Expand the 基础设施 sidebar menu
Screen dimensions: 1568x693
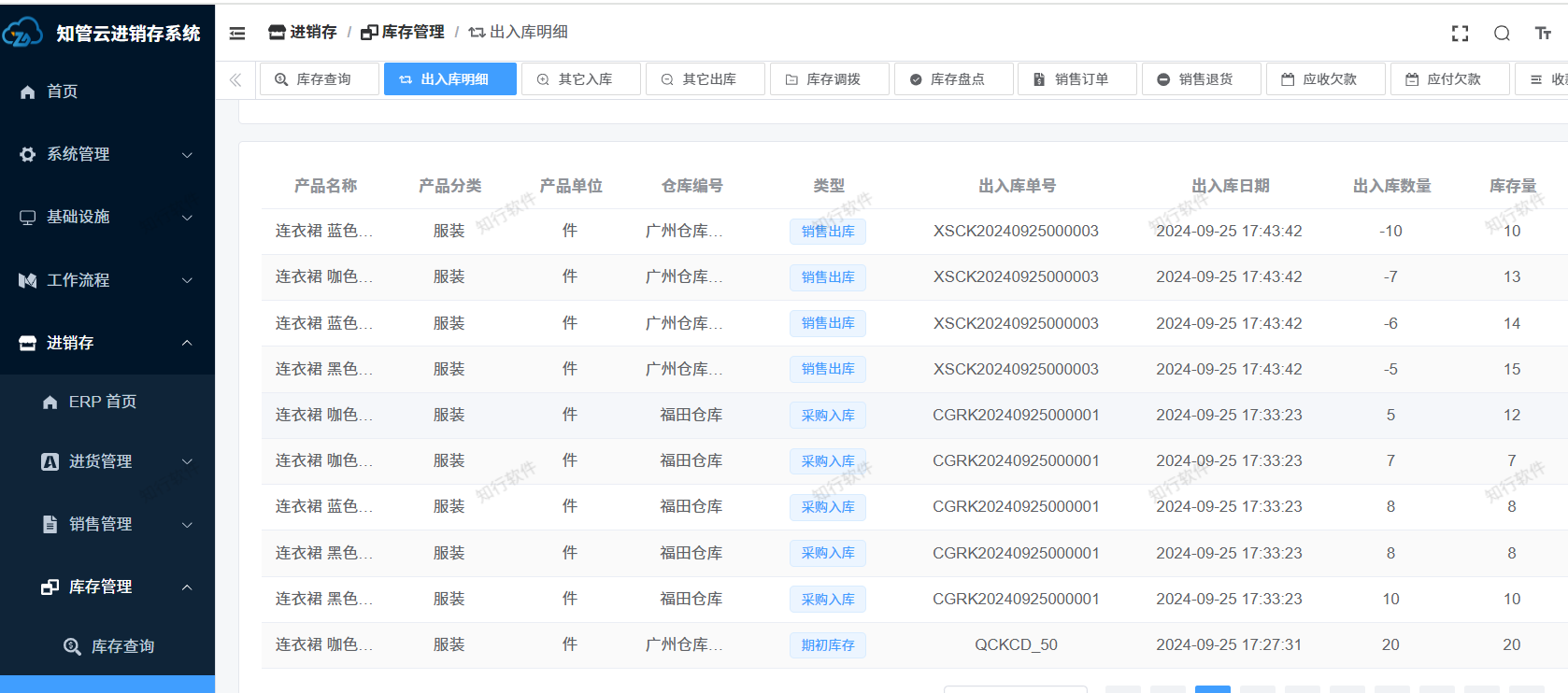click(x=107, y=217)
